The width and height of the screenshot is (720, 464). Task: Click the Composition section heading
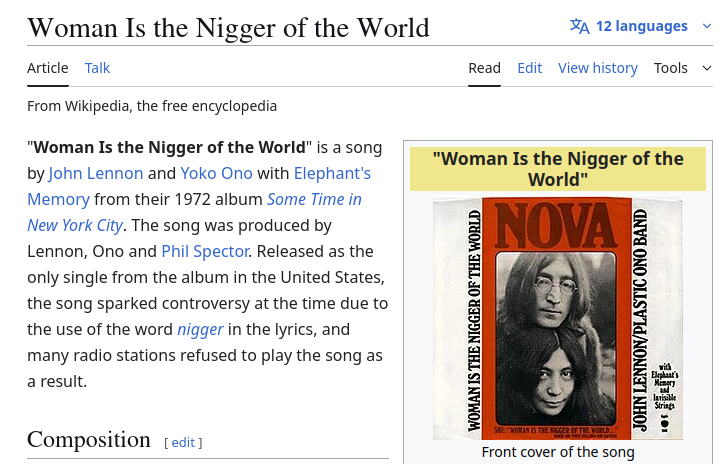[x=88, y=440]
